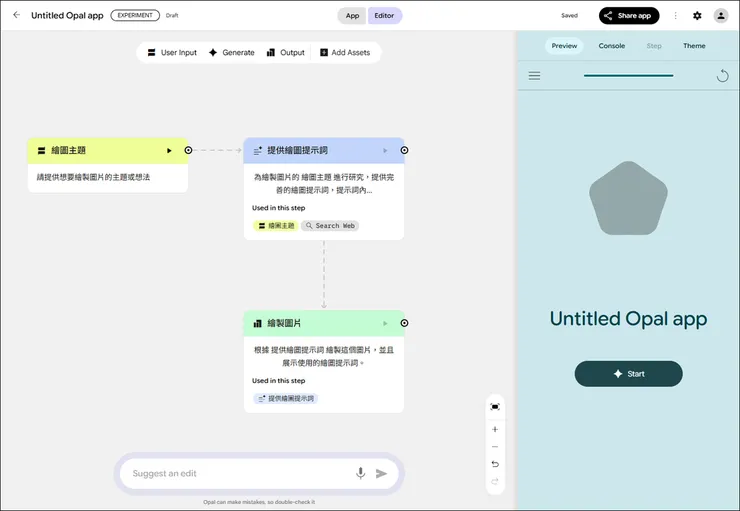
Task: Click the Untitled Opal app title in the header
Action: point(67,15)
